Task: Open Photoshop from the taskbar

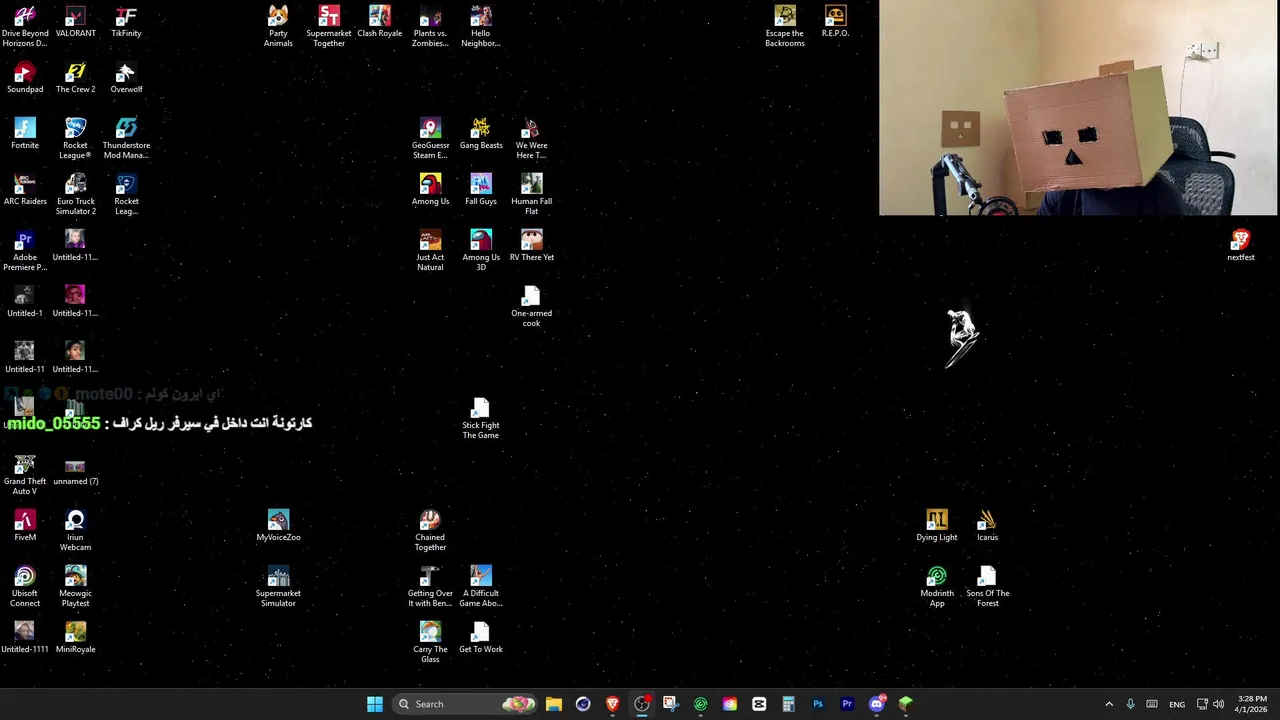Action: (x=818, y=704)
